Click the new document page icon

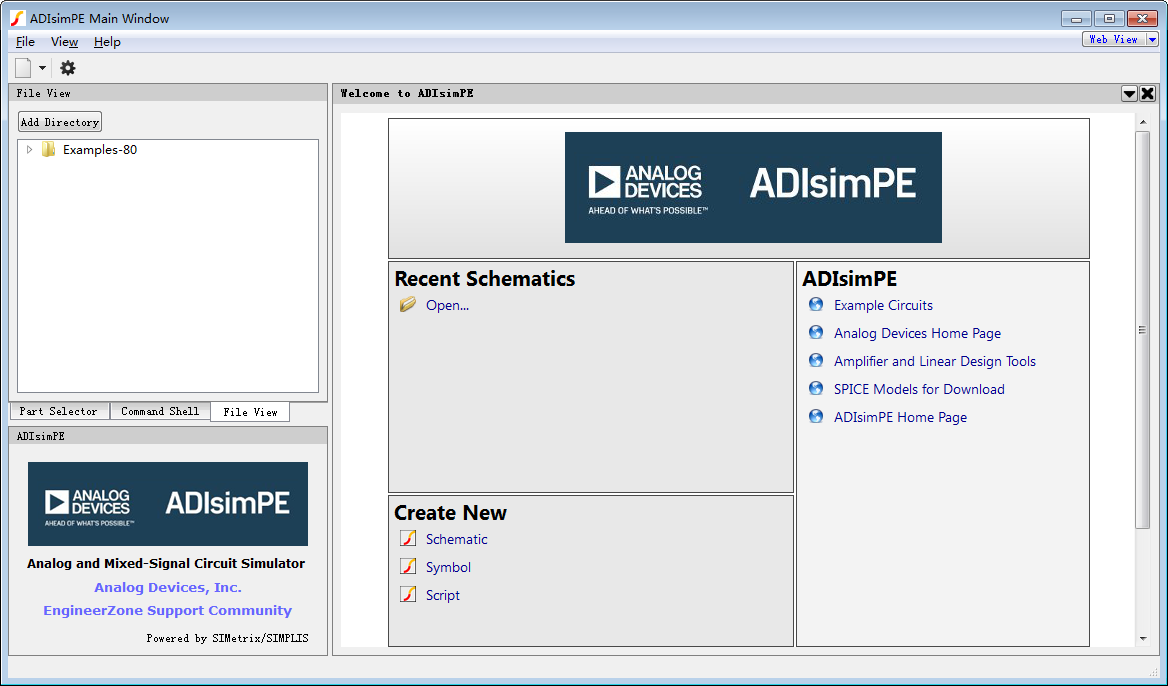pos(23,68)
